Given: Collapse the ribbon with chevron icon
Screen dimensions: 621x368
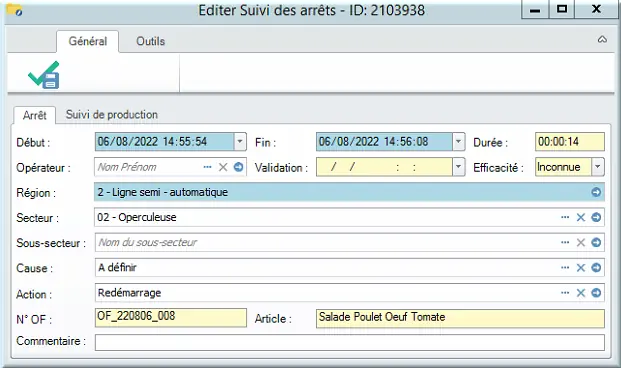Looking at the screenshot, I should [x=602, y=39].
